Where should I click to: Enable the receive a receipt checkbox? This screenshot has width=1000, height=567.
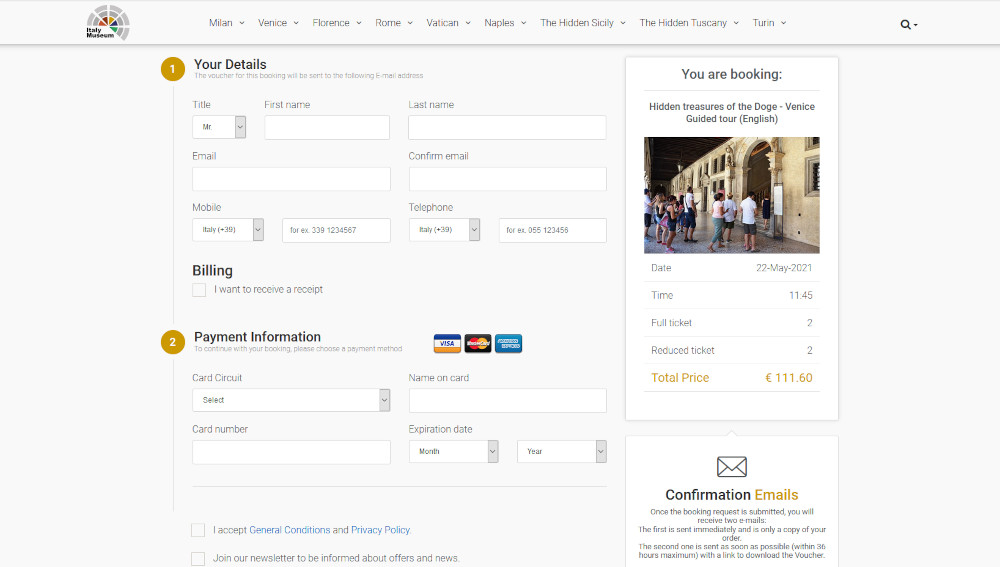point(199,290)
